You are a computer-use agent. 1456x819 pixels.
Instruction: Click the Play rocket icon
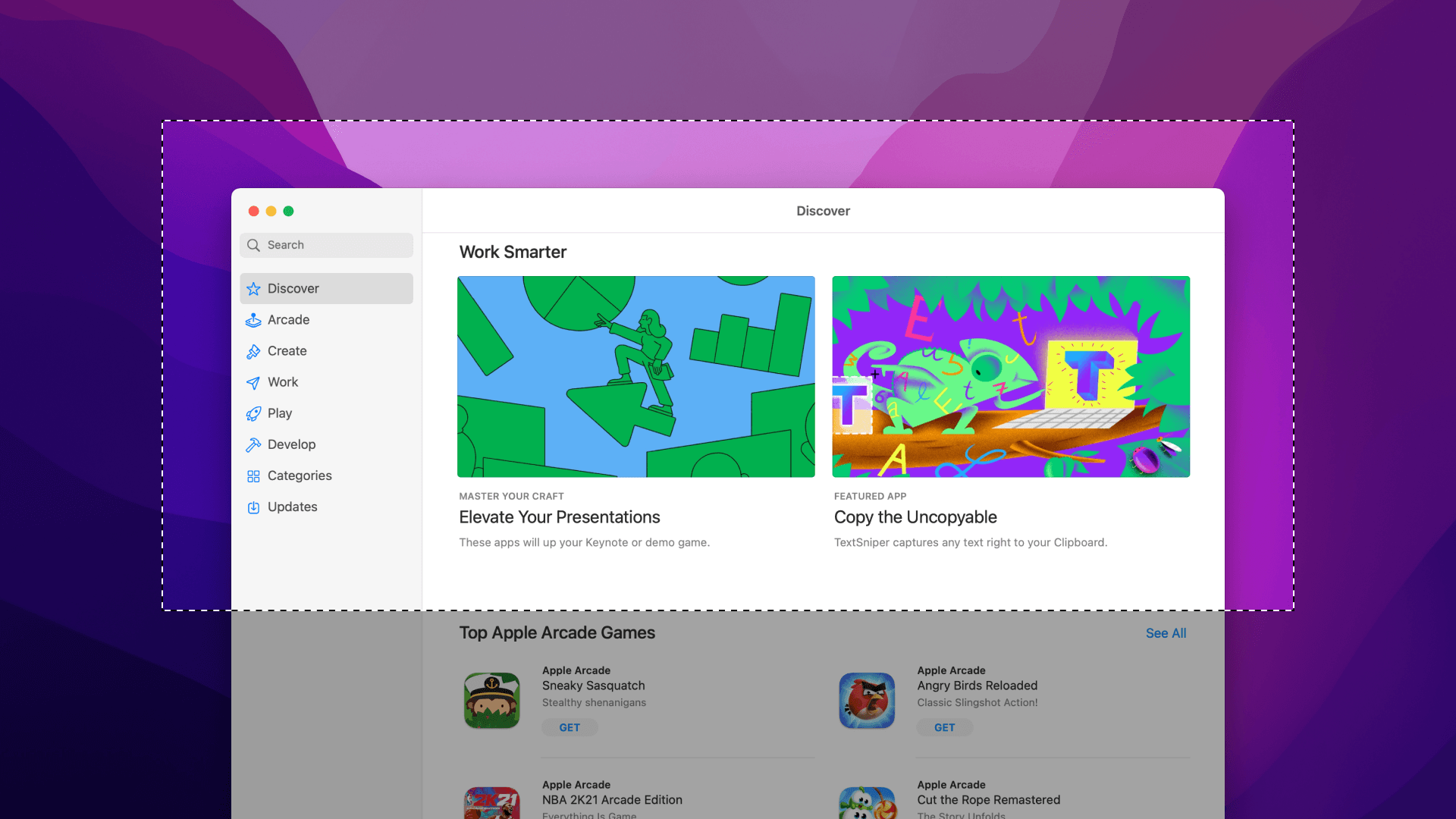point(253,413)
